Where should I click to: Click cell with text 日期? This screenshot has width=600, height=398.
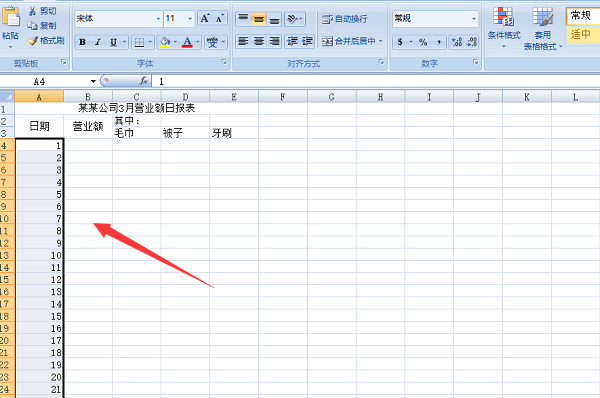pyautogui.click(x=39, y=126)
